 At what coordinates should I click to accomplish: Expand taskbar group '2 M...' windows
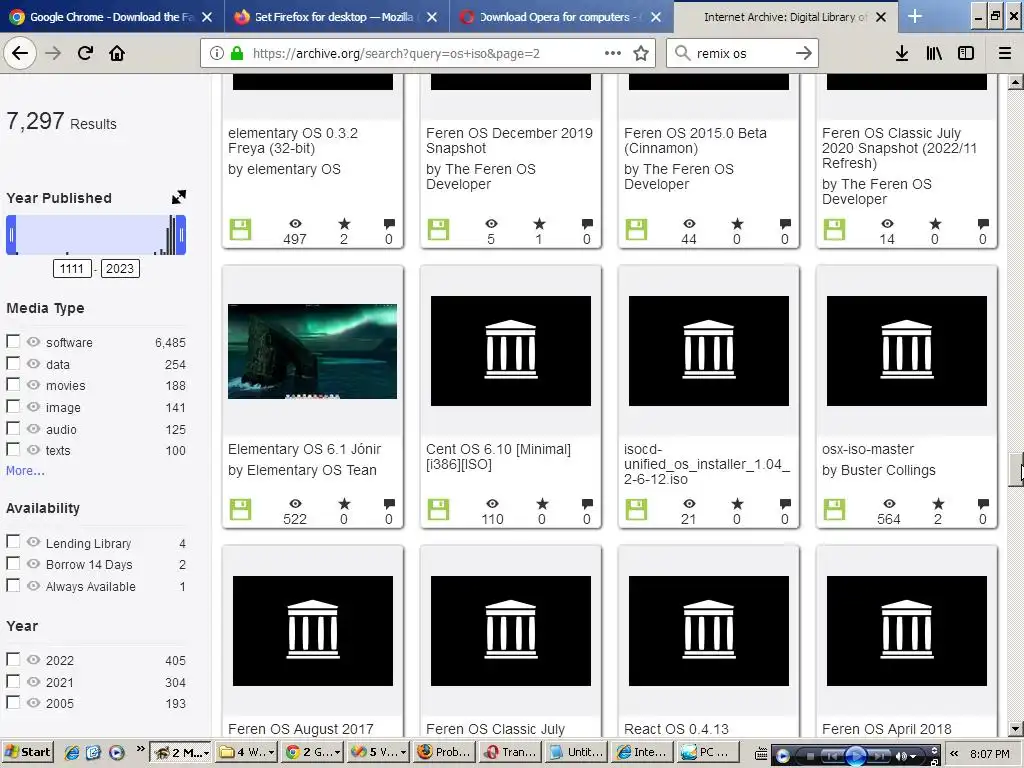pos(181,752)
